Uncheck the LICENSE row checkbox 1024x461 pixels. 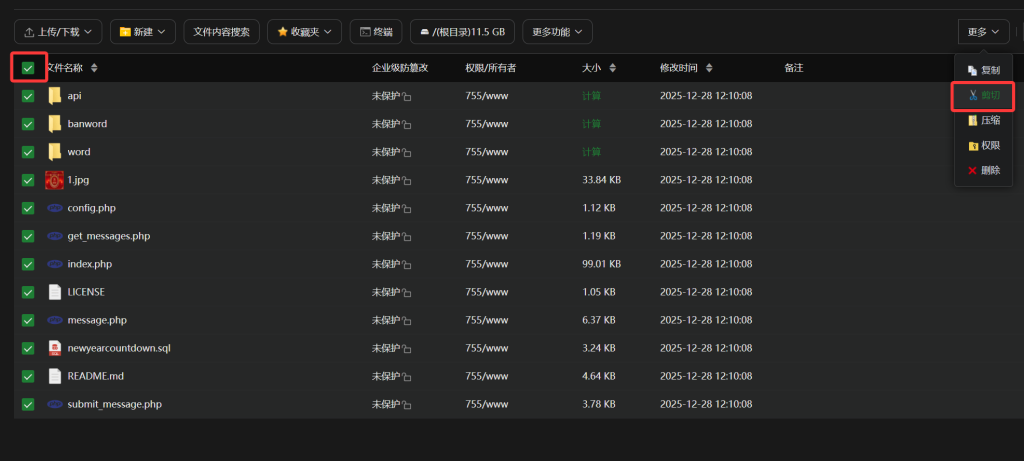click(28, 292)
